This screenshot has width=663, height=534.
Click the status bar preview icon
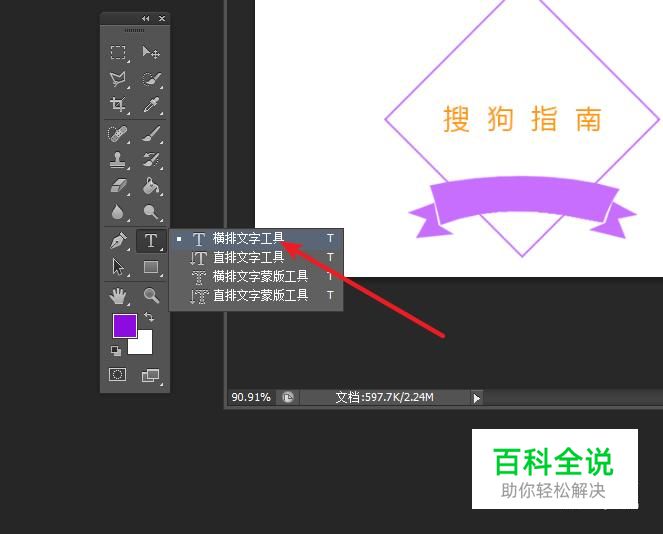[x=288, y=397]
